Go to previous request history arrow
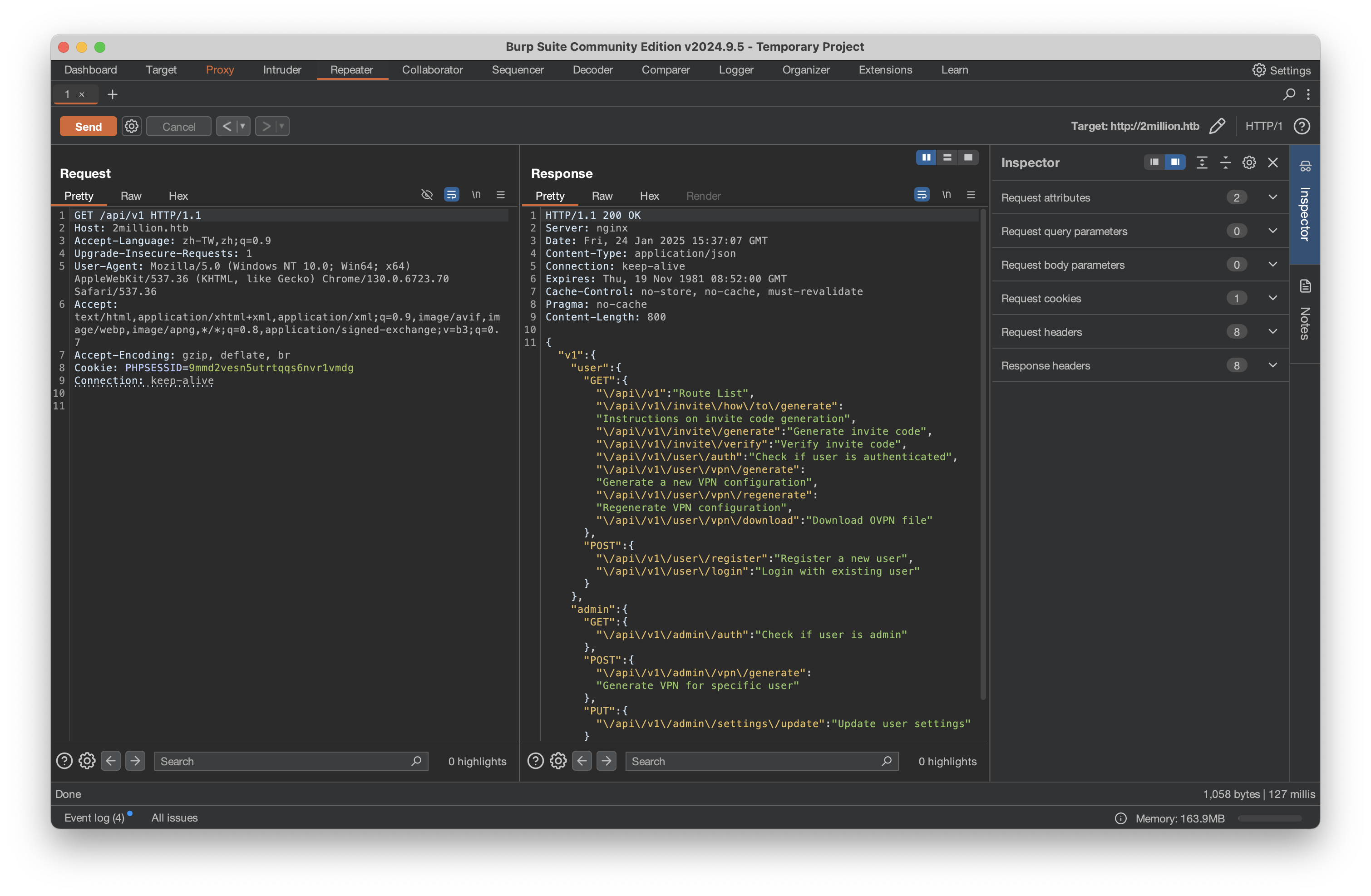Viewport: 1371px width, 896px height. tap(227, 126)
